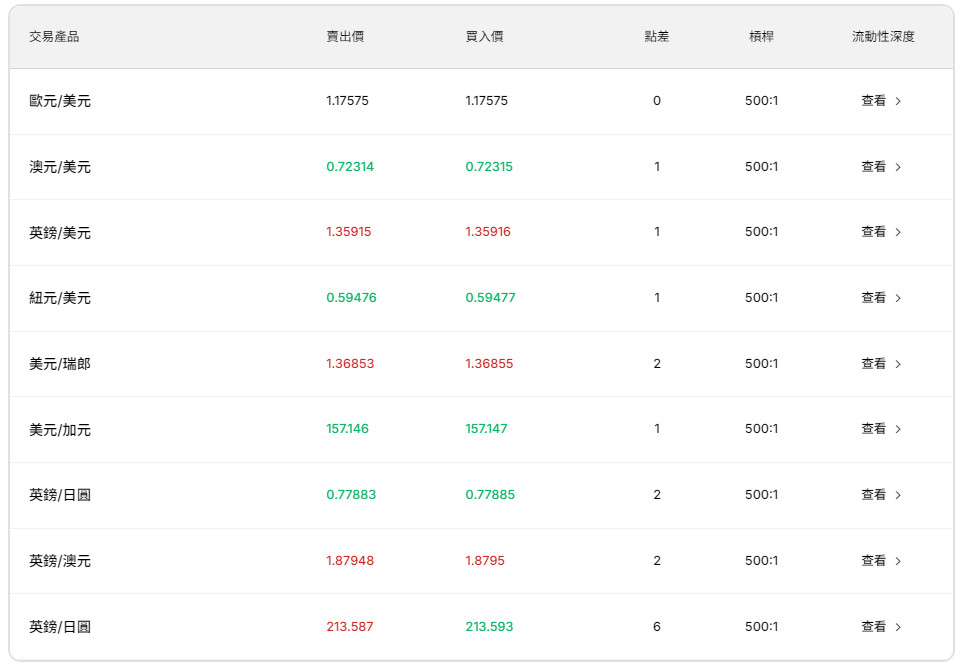Click the 點差 column header
Image resolution: width=964 pixels, height=667 pixels.
pyautogui.click(x=657, y=37)
